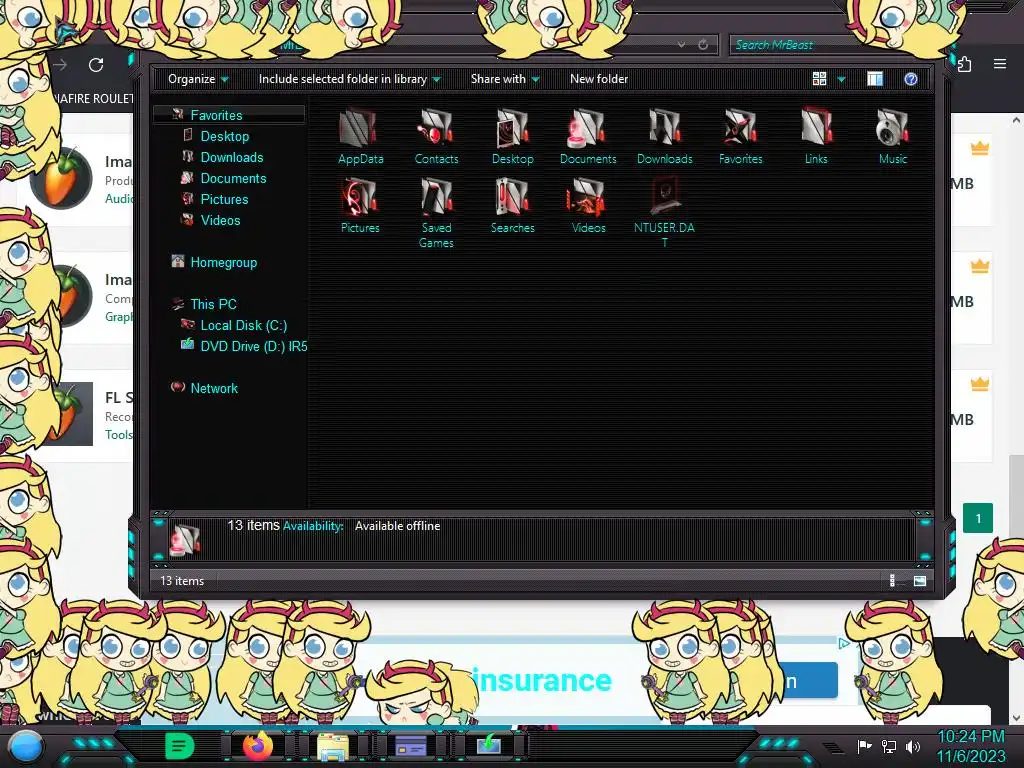Click the Availability label in details pane
This screenshot has width=1024, height=768.
[x=313, y=526]
